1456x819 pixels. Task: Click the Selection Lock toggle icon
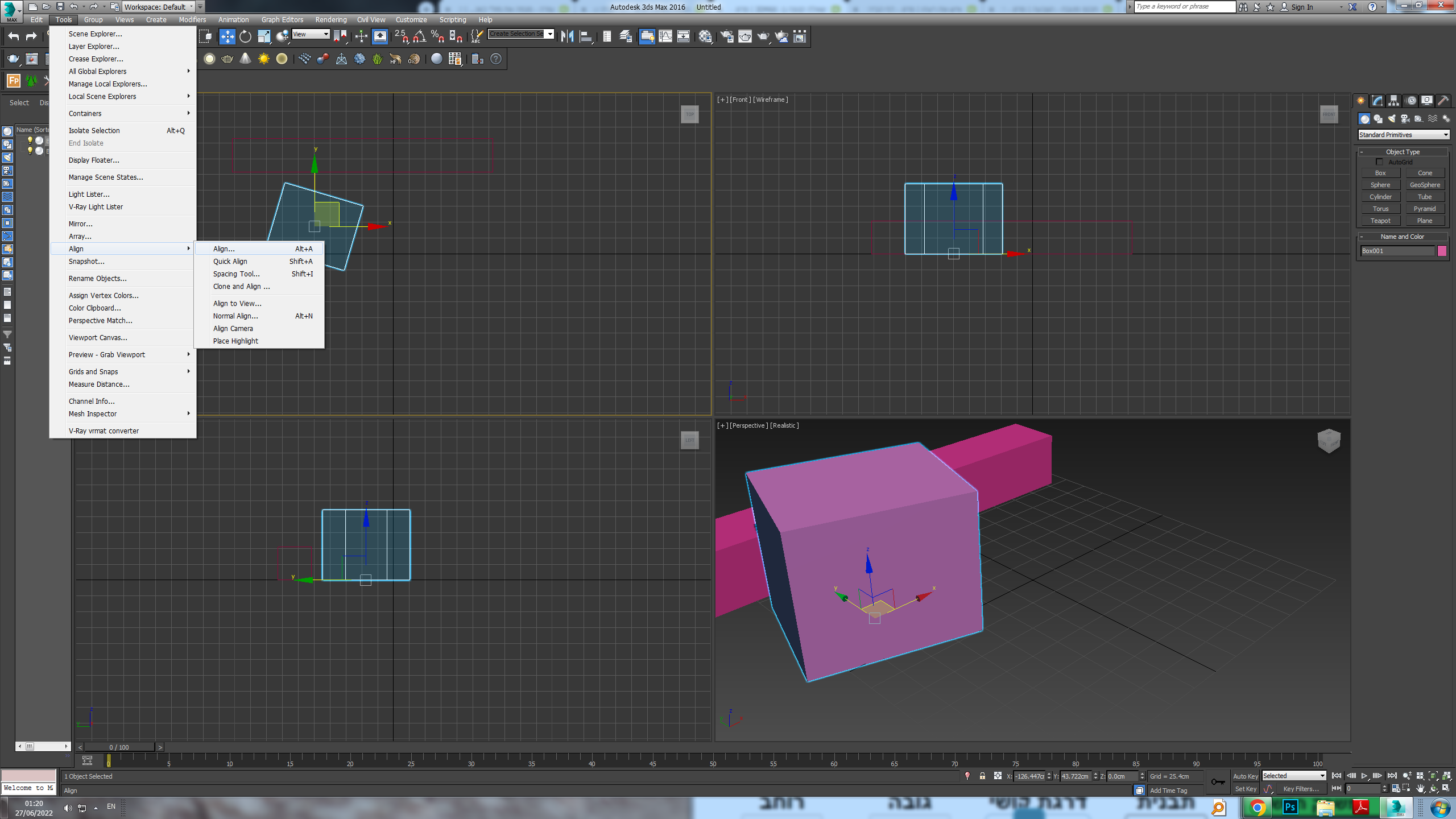pyautogui.click(x=982, y=776)
